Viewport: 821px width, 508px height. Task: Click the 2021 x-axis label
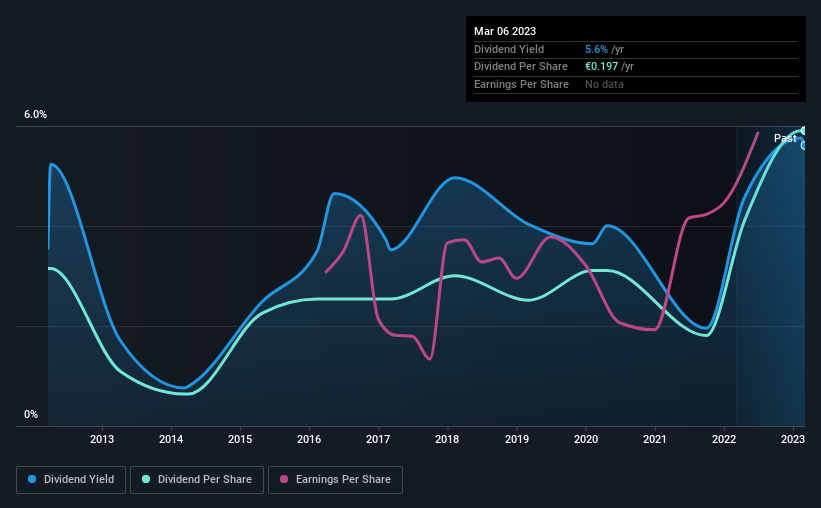tap(654, 439)
